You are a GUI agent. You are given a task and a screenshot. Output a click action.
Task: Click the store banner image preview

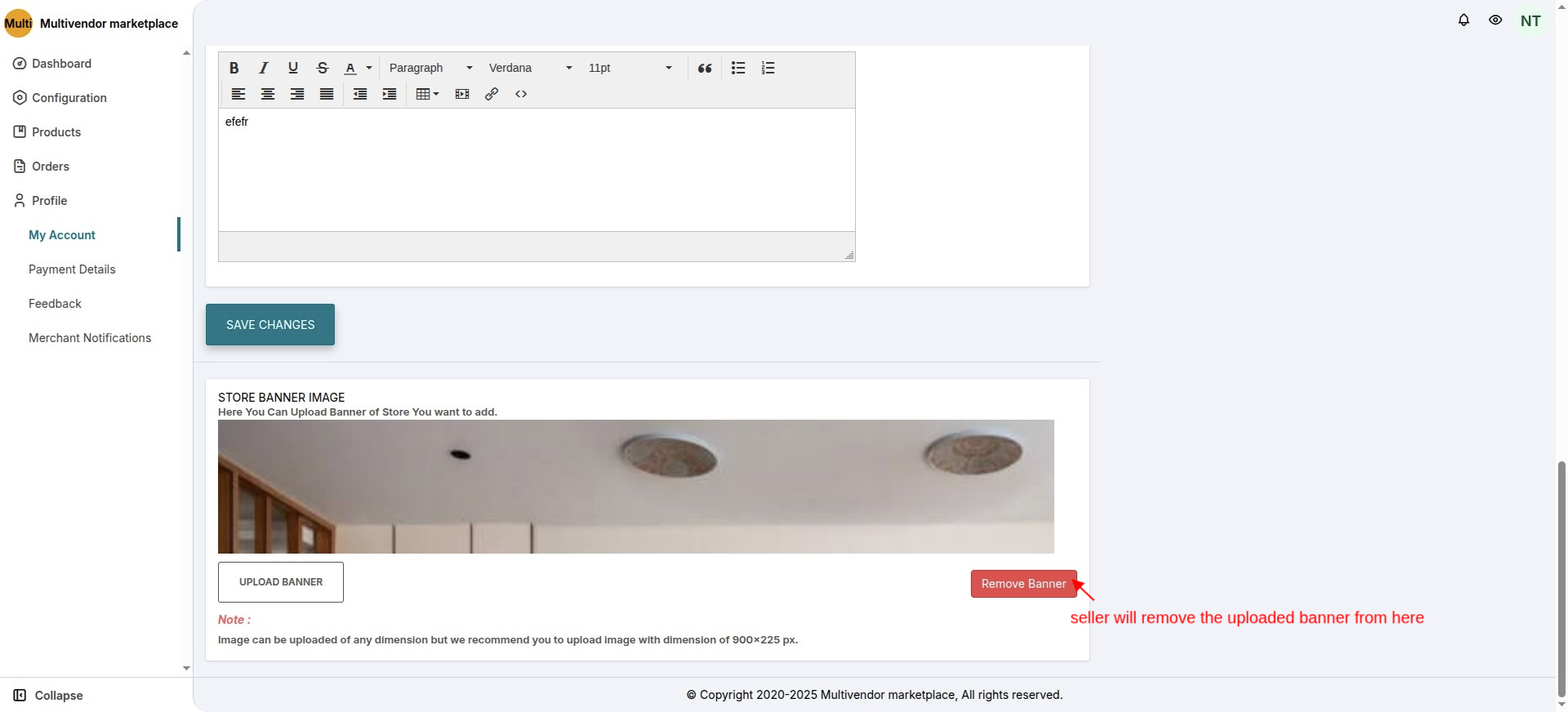click(636, 487)
